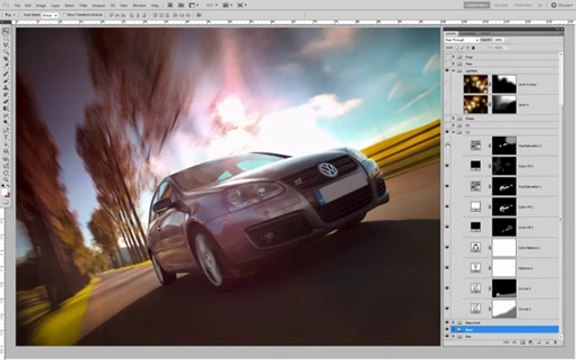Screen dimensions: 576x360
Task: Click the Curves 2 adjustment icon
Action: pyautogui.click(x=476, y=288)
